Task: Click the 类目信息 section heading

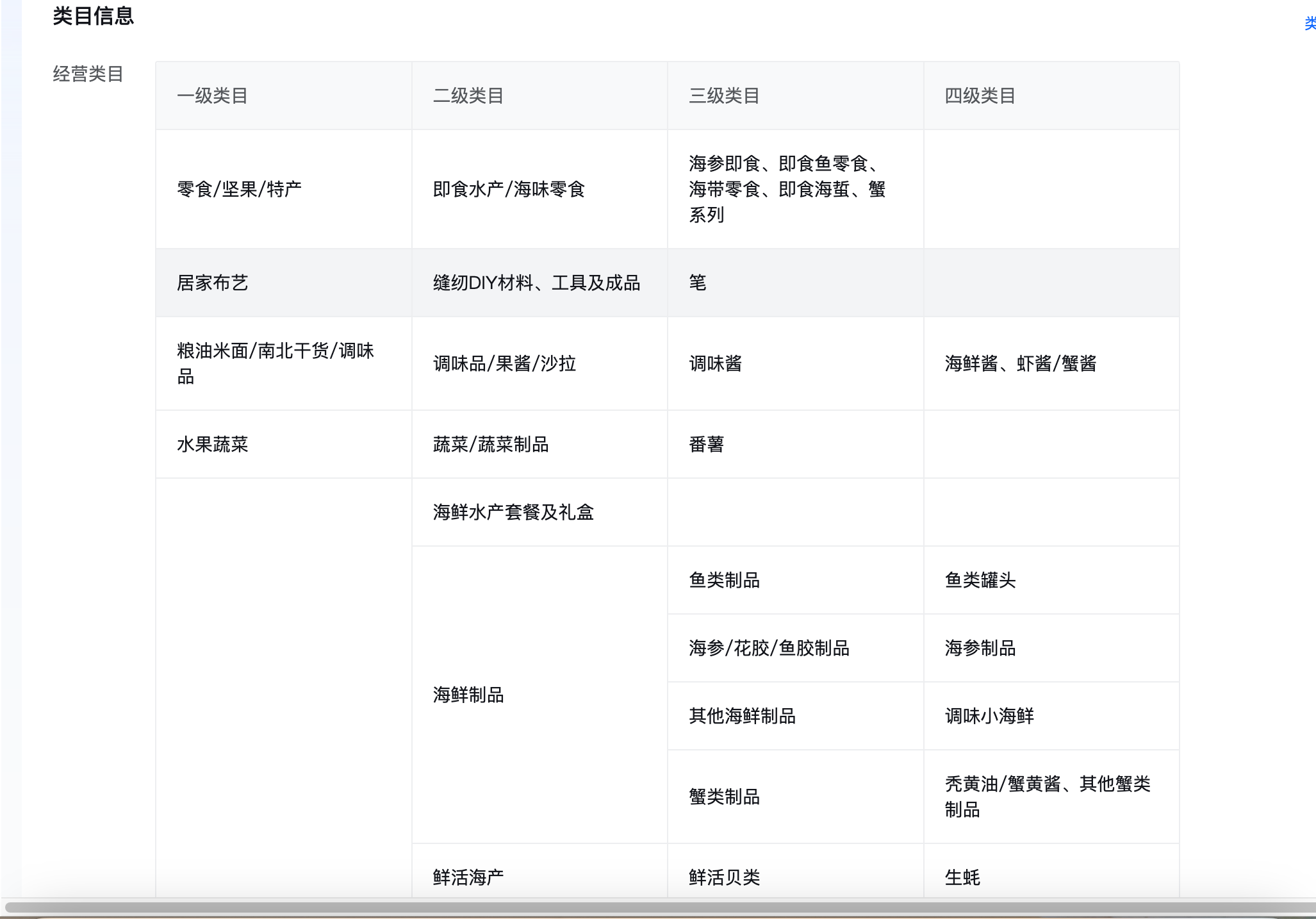Action: 93,16
